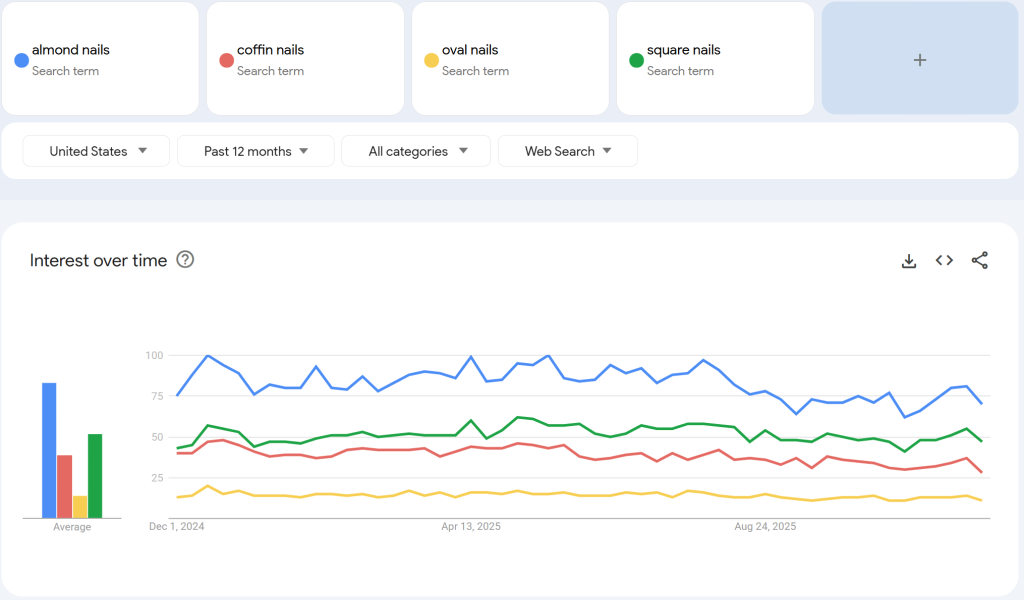Toggle the yellow dot for oval nails
The height and width of the screenshot is (600, 1024).
coord(431,60)
